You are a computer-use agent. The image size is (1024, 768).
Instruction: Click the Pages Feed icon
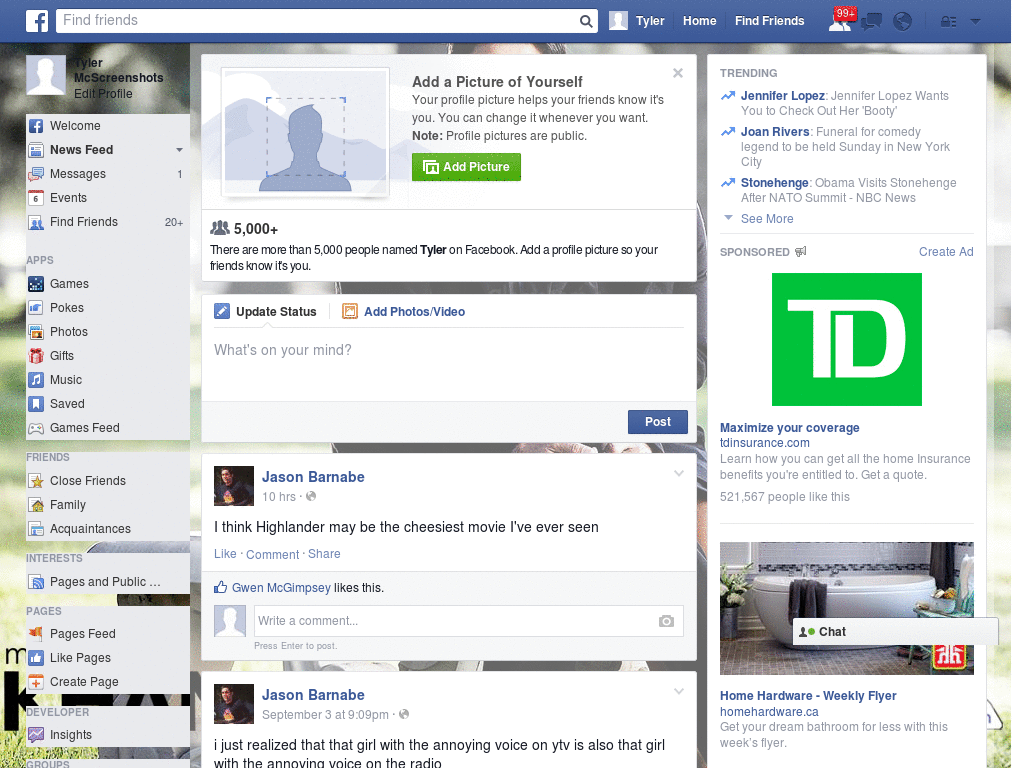[x=36, y=633]
